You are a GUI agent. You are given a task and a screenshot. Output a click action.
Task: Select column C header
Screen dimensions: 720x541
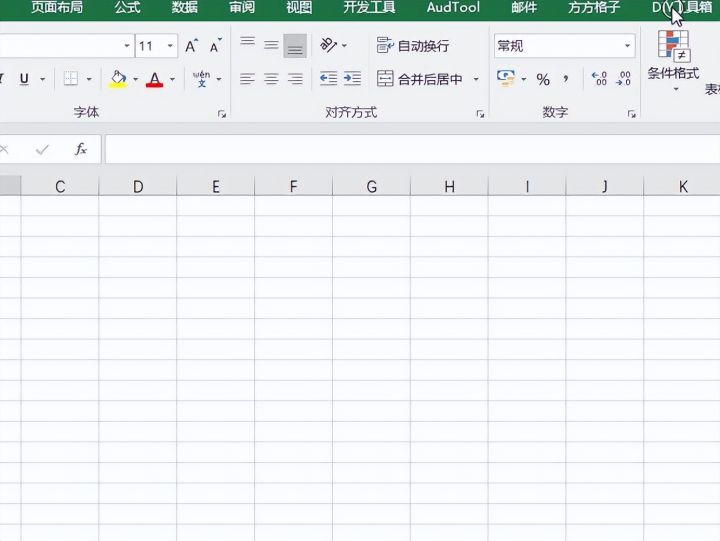pos(60,186)
